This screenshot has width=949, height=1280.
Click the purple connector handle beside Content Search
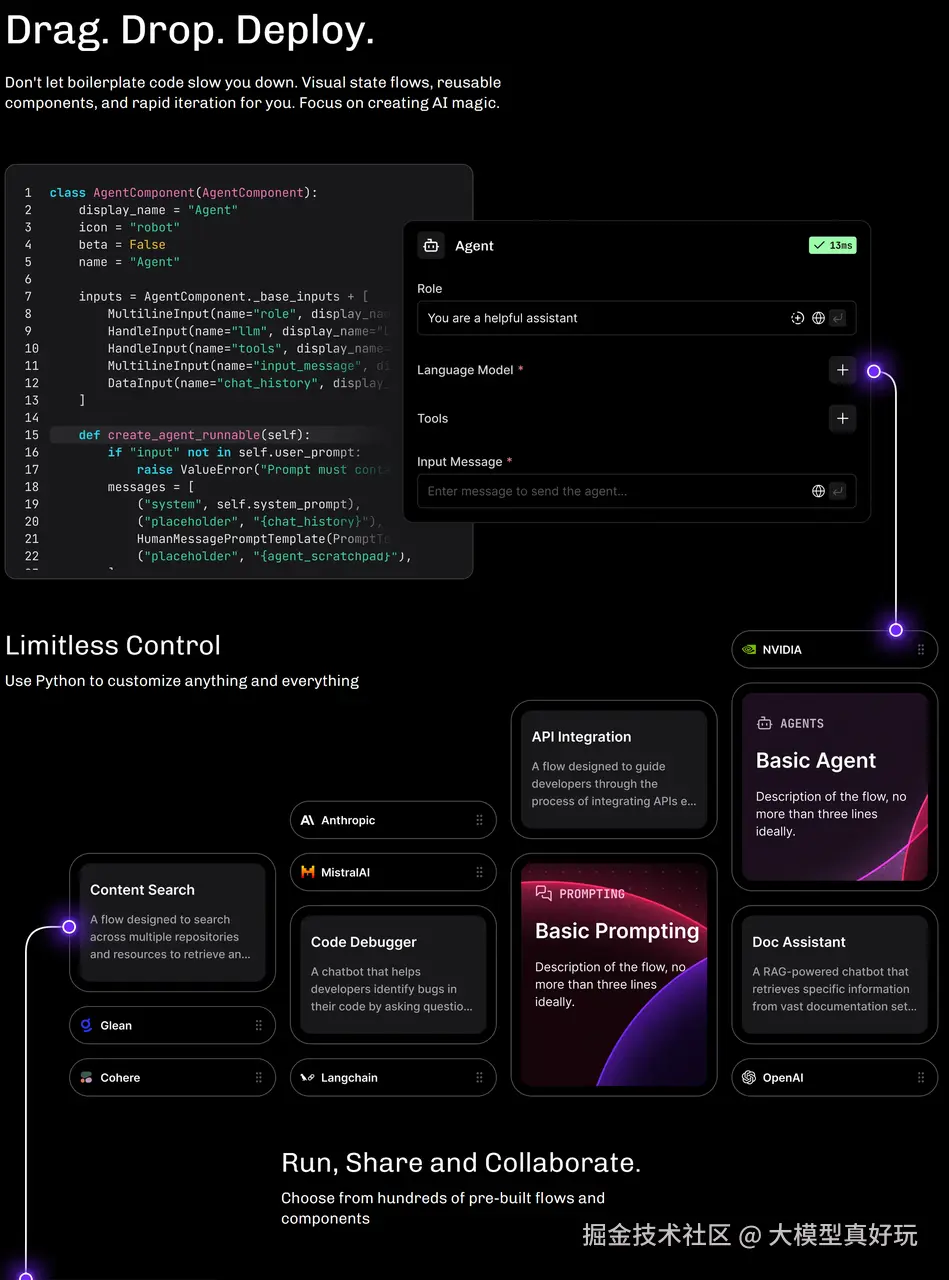tap(69, 927)
